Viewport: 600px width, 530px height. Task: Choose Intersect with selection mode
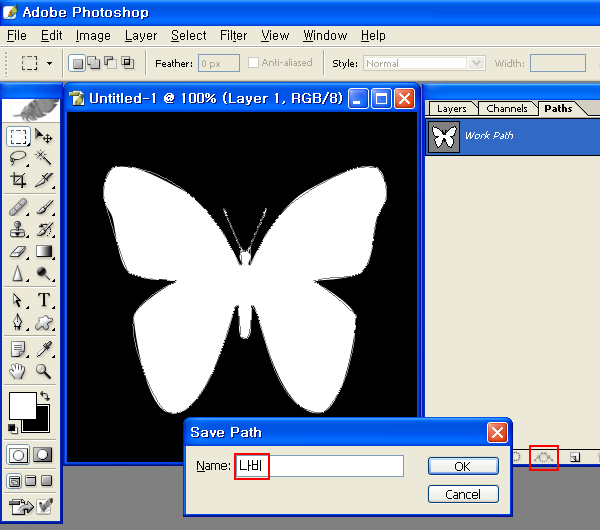127,63
